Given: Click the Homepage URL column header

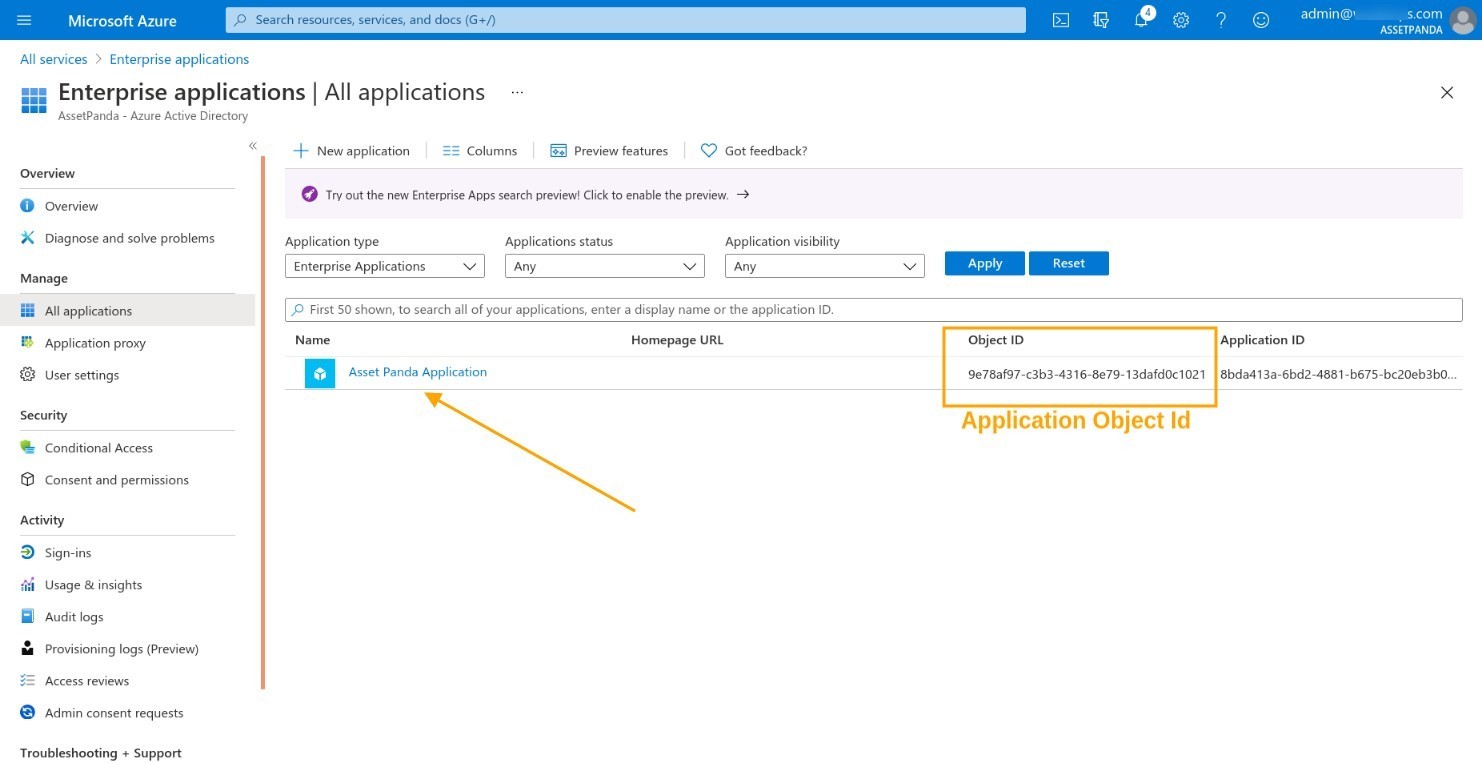Looking at the screenshot, I should click(677, 340).
